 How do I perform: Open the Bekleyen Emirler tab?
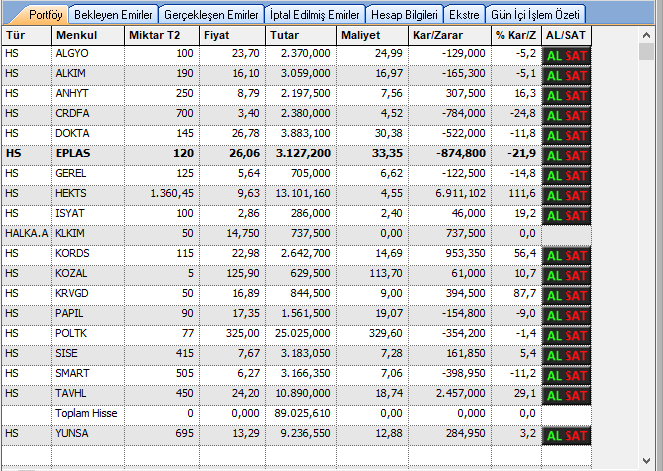(113, 15)
